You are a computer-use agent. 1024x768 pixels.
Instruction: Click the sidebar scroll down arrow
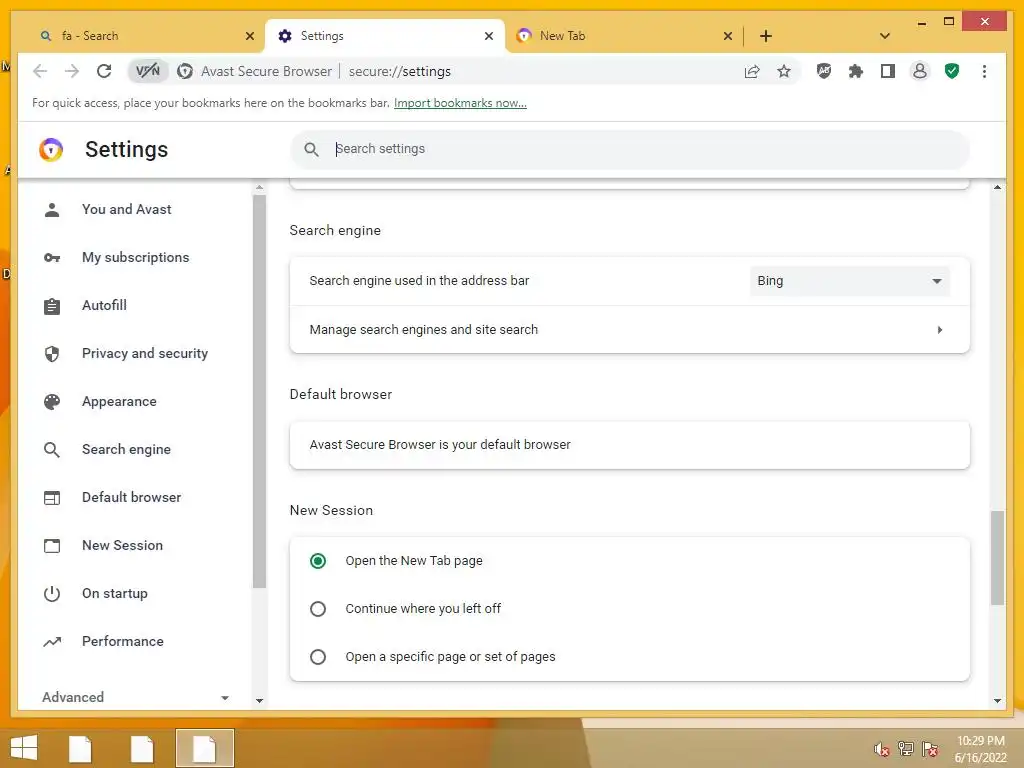pyautogui.click(x=259, y=701)
